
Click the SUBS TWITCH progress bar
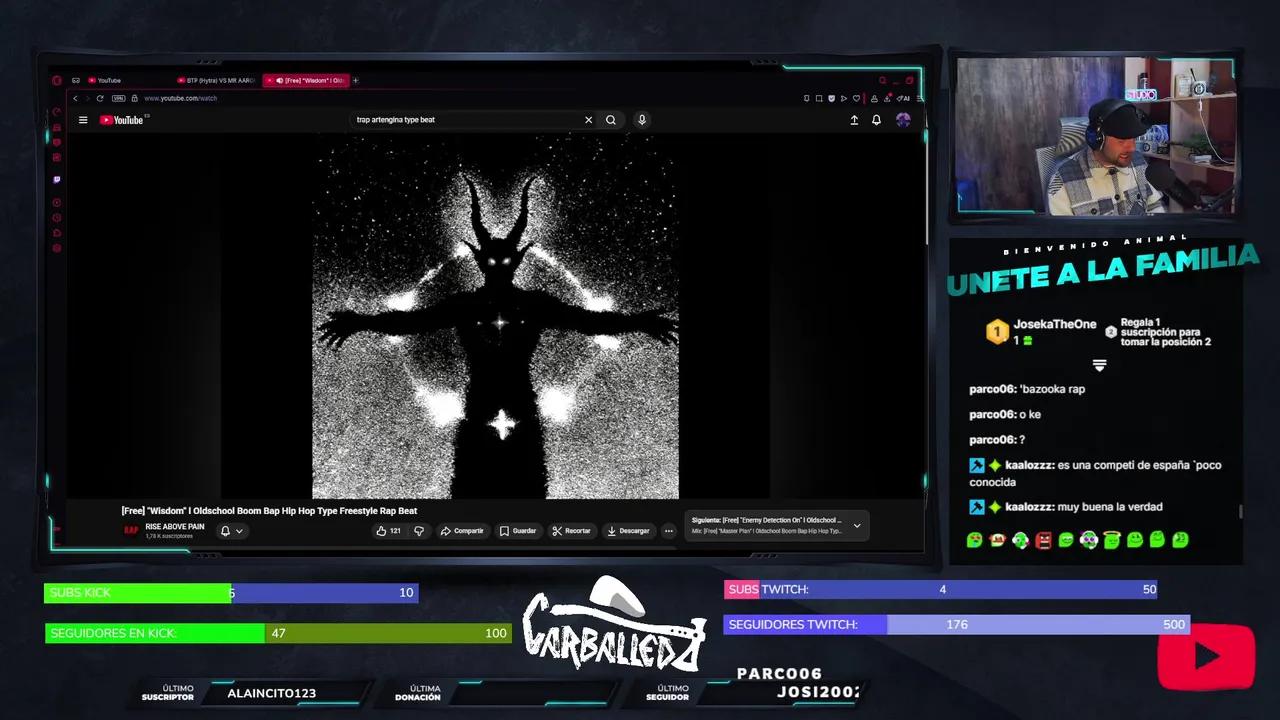tap(940, 589)
